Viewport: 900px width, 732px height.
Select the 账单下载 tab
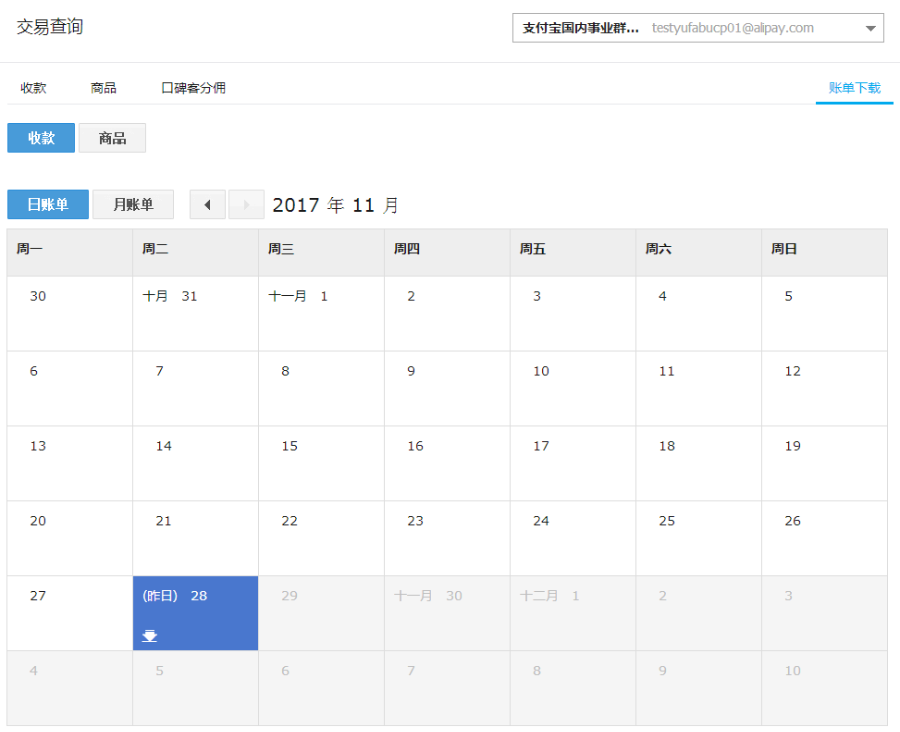(x=854, y=88)
